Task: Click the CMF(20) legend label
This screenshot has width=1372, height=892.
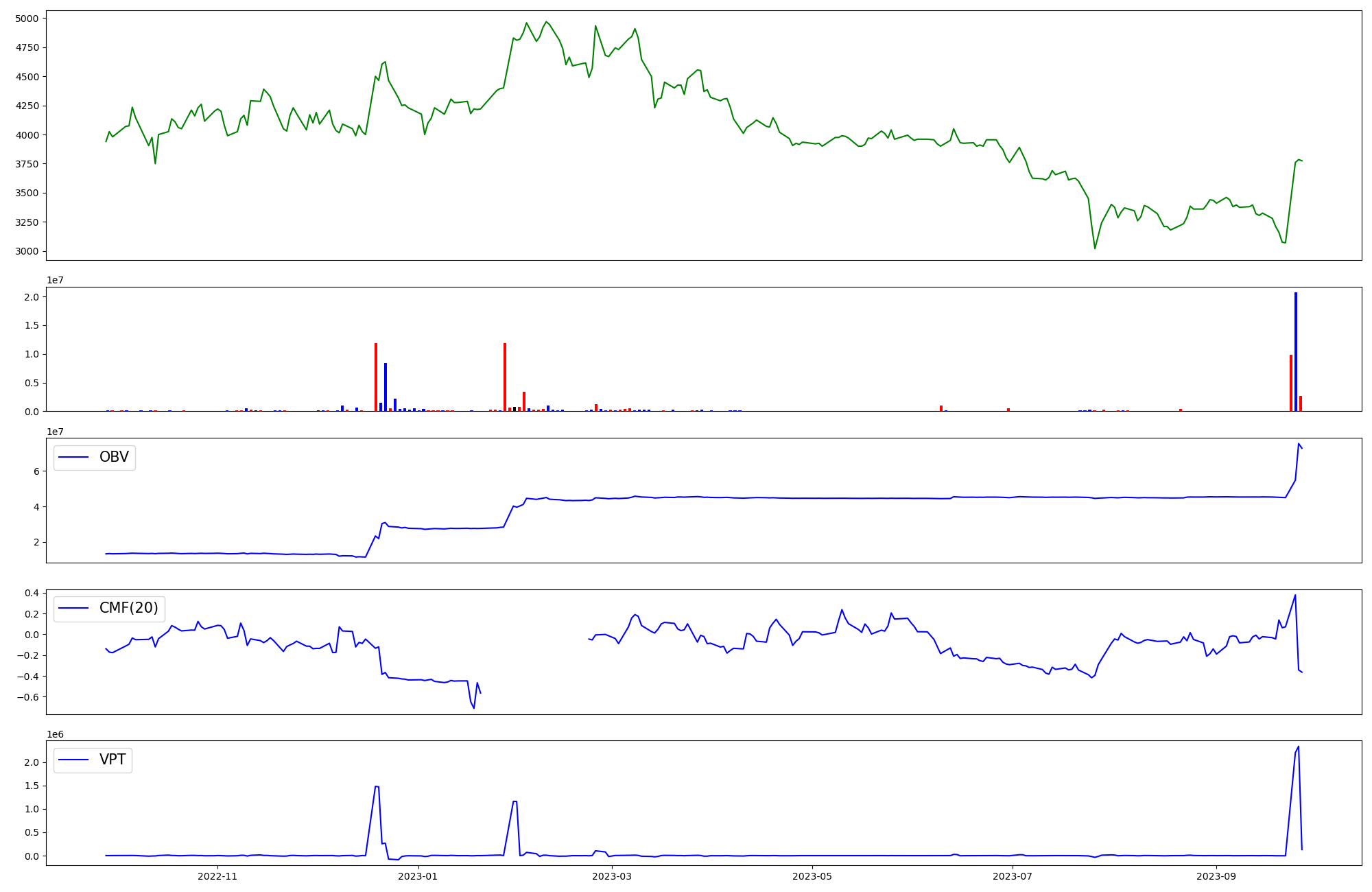Action: coord(128,608)
